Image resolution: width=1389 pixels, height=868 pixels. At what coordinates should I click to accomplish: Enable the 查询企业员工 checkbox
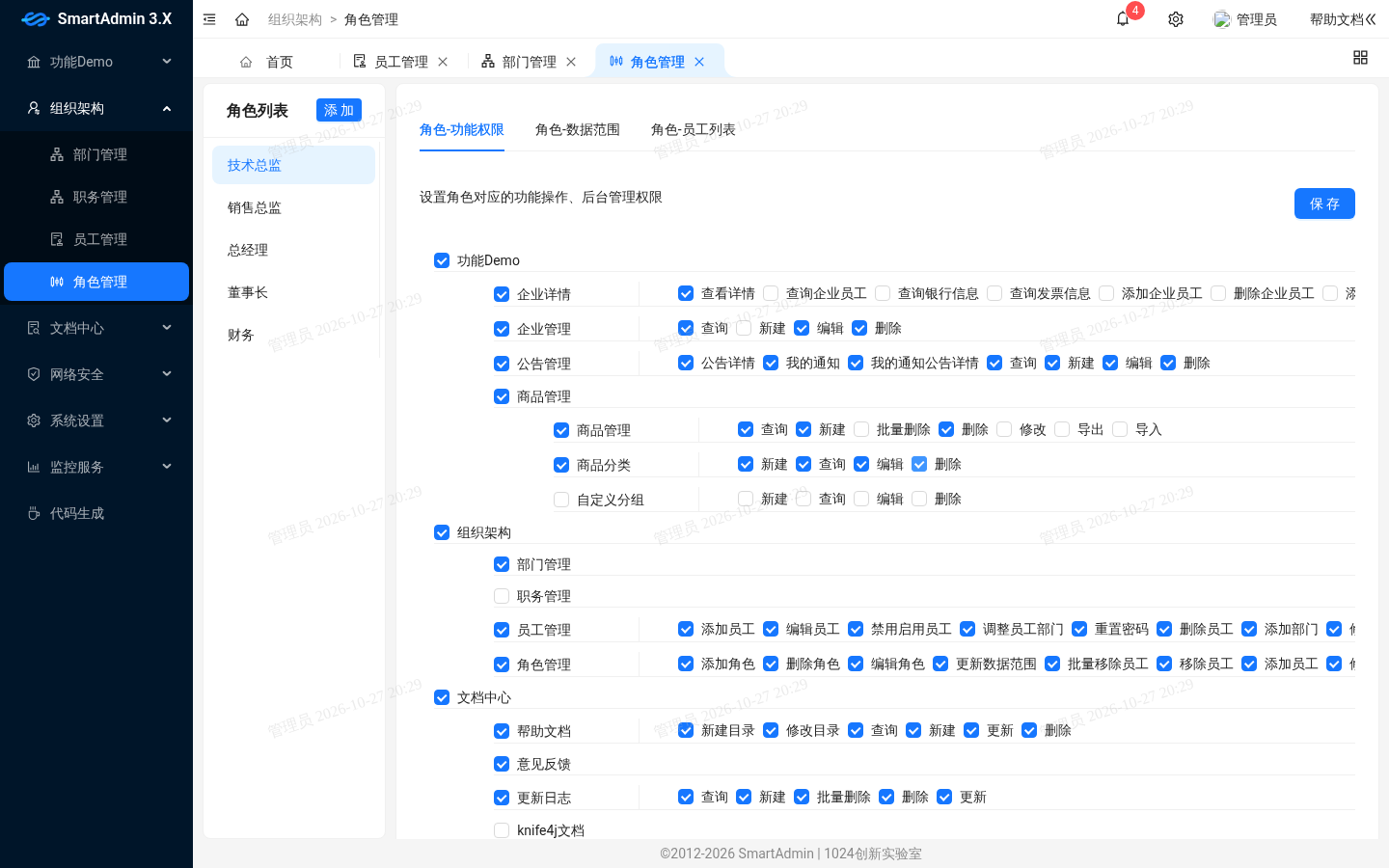(771, 293)
